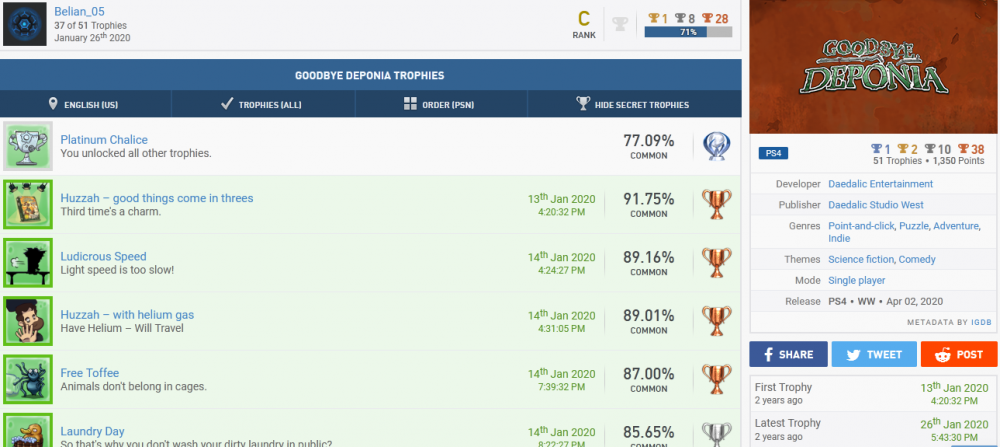This screenshot has height=447, width=1000.
Task: Click the bronze trophy icon for Free Toffee
Action: (x=717, y=379)
